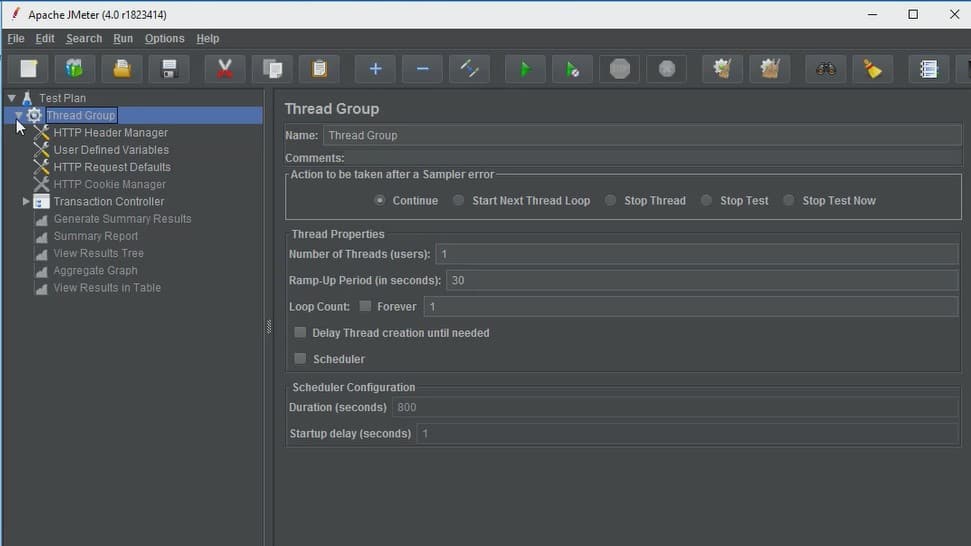Screen dimensions: 971x546
Task: Click the Number of Threads field
Action: (x=697, y=254)
